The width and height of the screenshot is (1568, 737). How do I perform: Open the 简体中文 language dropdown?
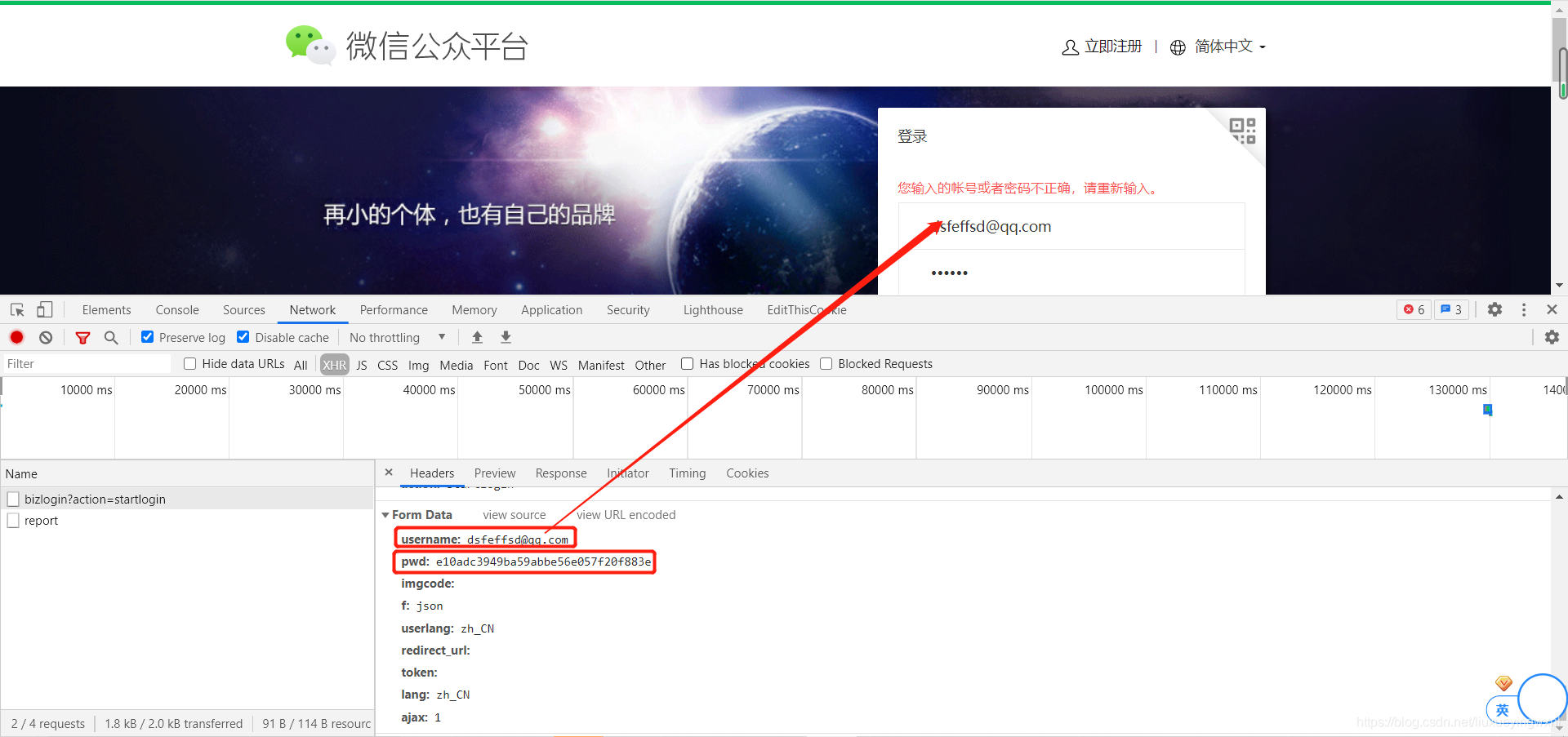(1230, 47)
